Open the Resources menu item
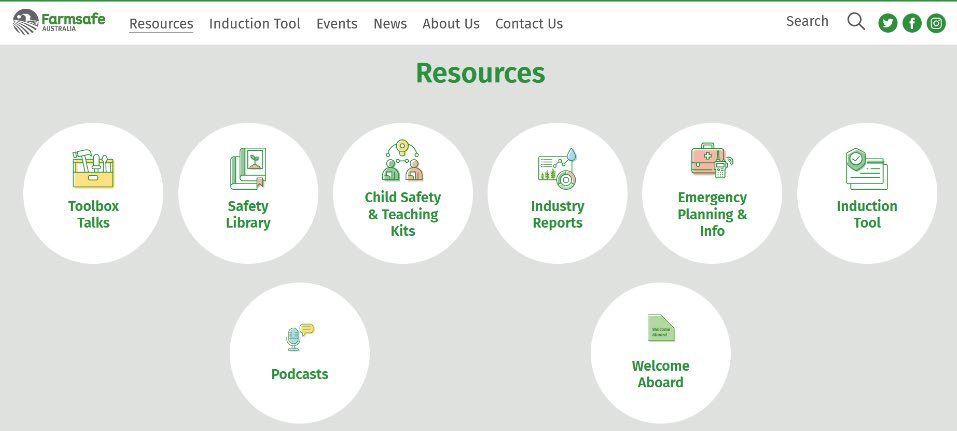Image resolution: width=957 pixels, height=431 pixels. tap(161, 24)
